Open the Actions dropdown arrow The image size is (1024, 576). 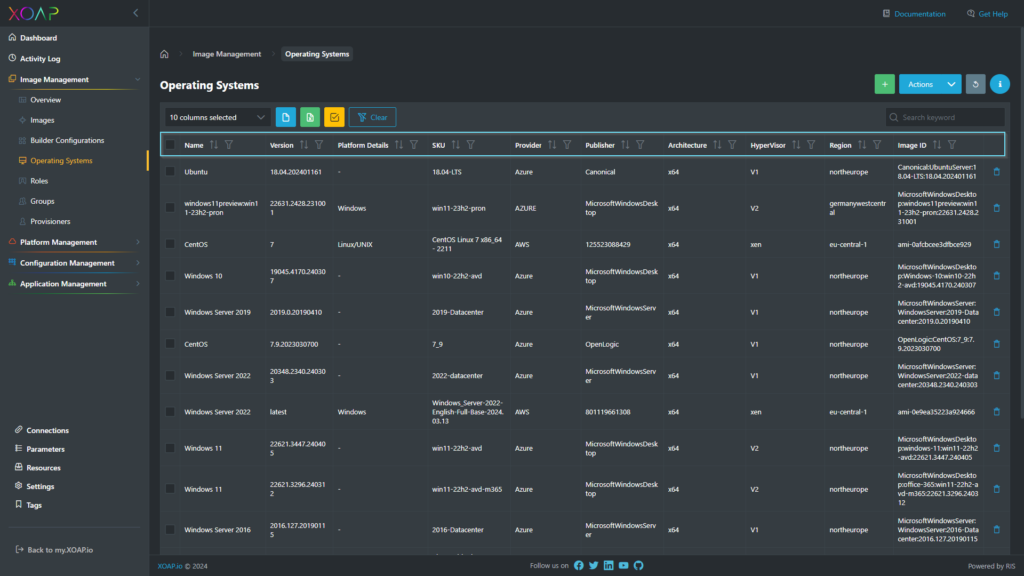click(x=952, y=84)
